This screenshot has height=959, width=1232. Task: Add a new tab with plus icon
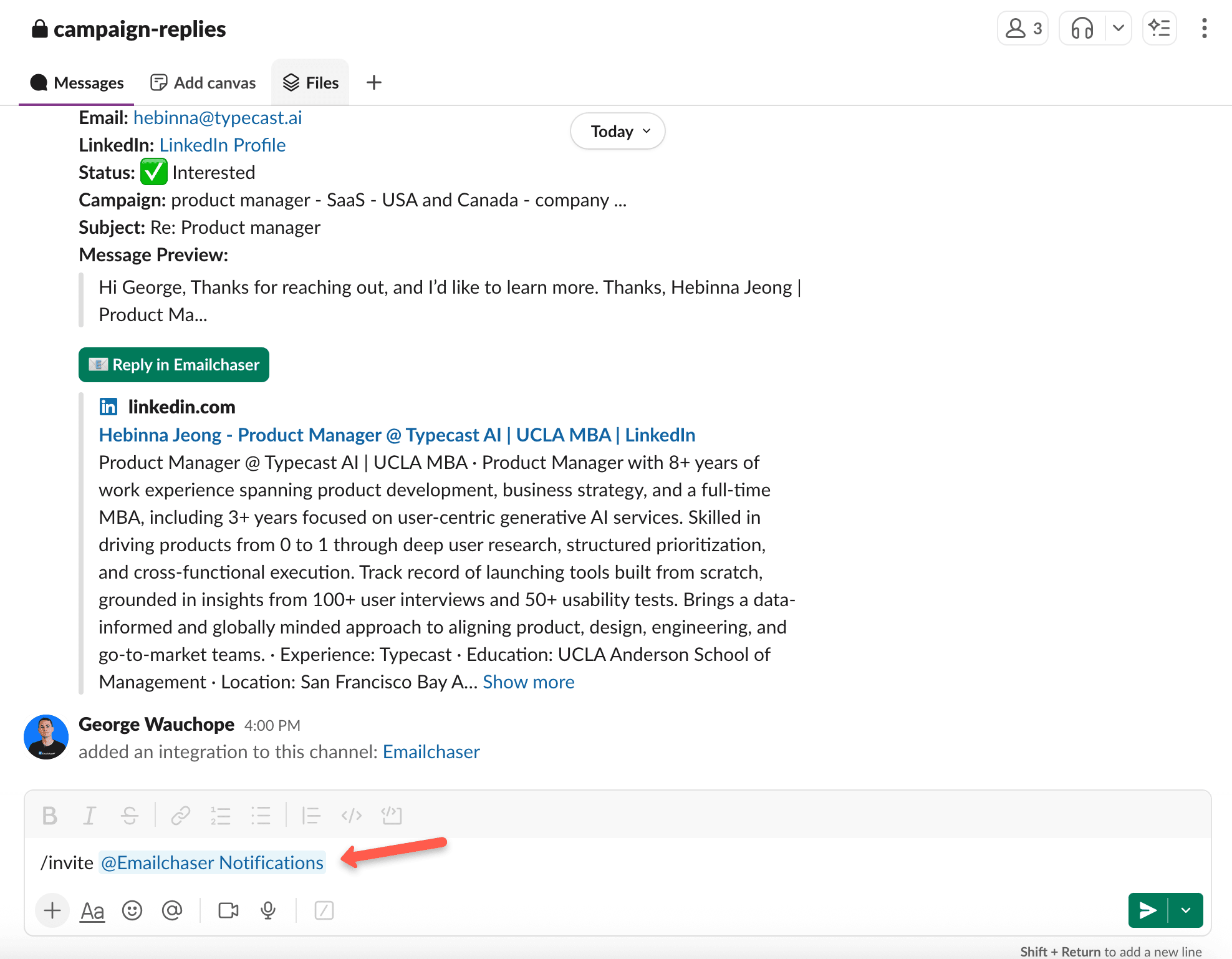(373, 83)
